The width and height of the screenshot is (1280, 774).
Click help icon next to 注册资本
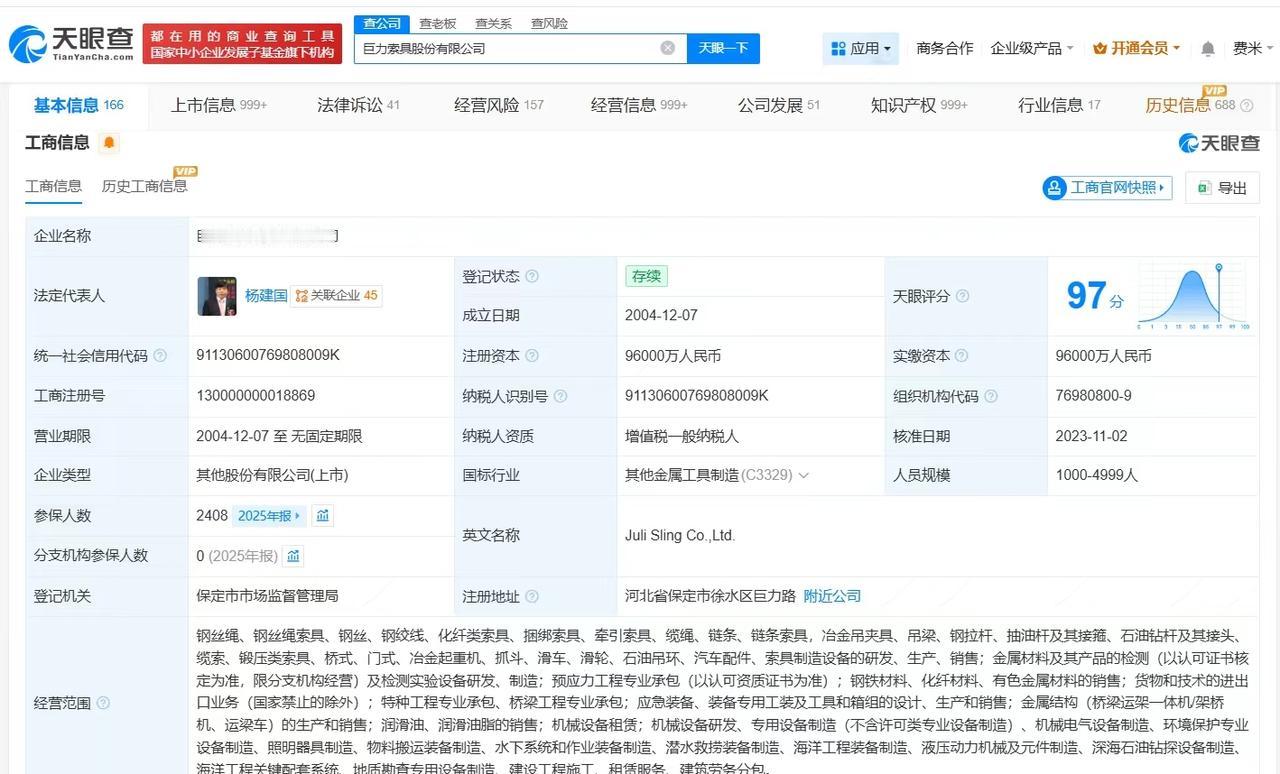[532, 356]
